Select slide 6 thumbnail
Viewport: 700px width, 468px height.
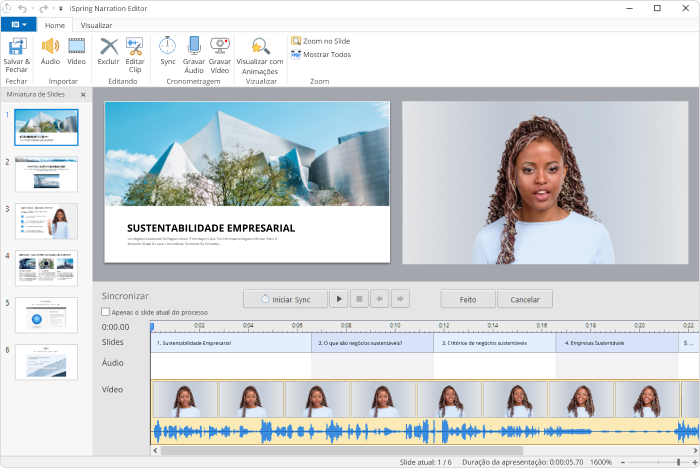tap(46, 362)
